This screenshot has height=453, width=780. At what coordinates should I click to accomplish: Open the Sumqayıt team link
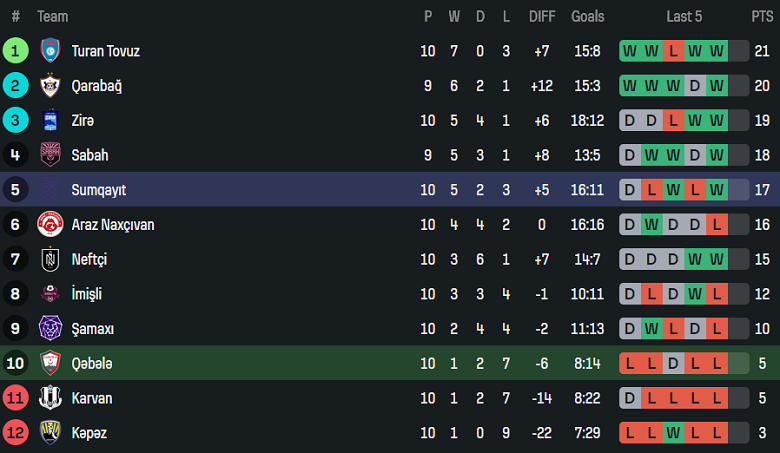point(98,190)
